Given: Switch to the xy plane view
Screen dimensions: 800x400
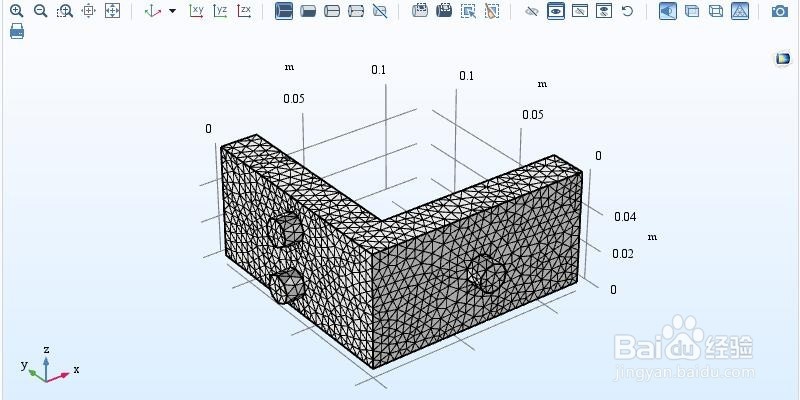Looking at the screenshot, I should [196, 11].
